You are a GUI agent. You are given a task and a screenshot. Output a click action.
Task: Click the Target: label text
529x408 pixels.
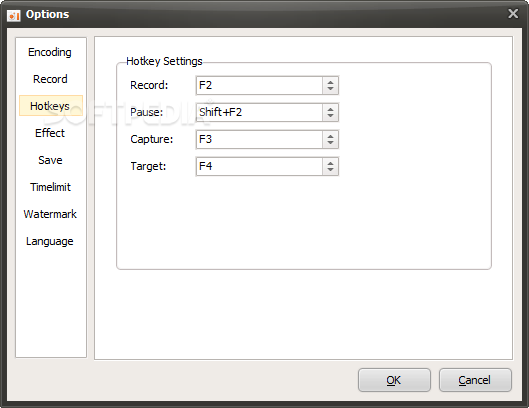click(x=148, y=166)
